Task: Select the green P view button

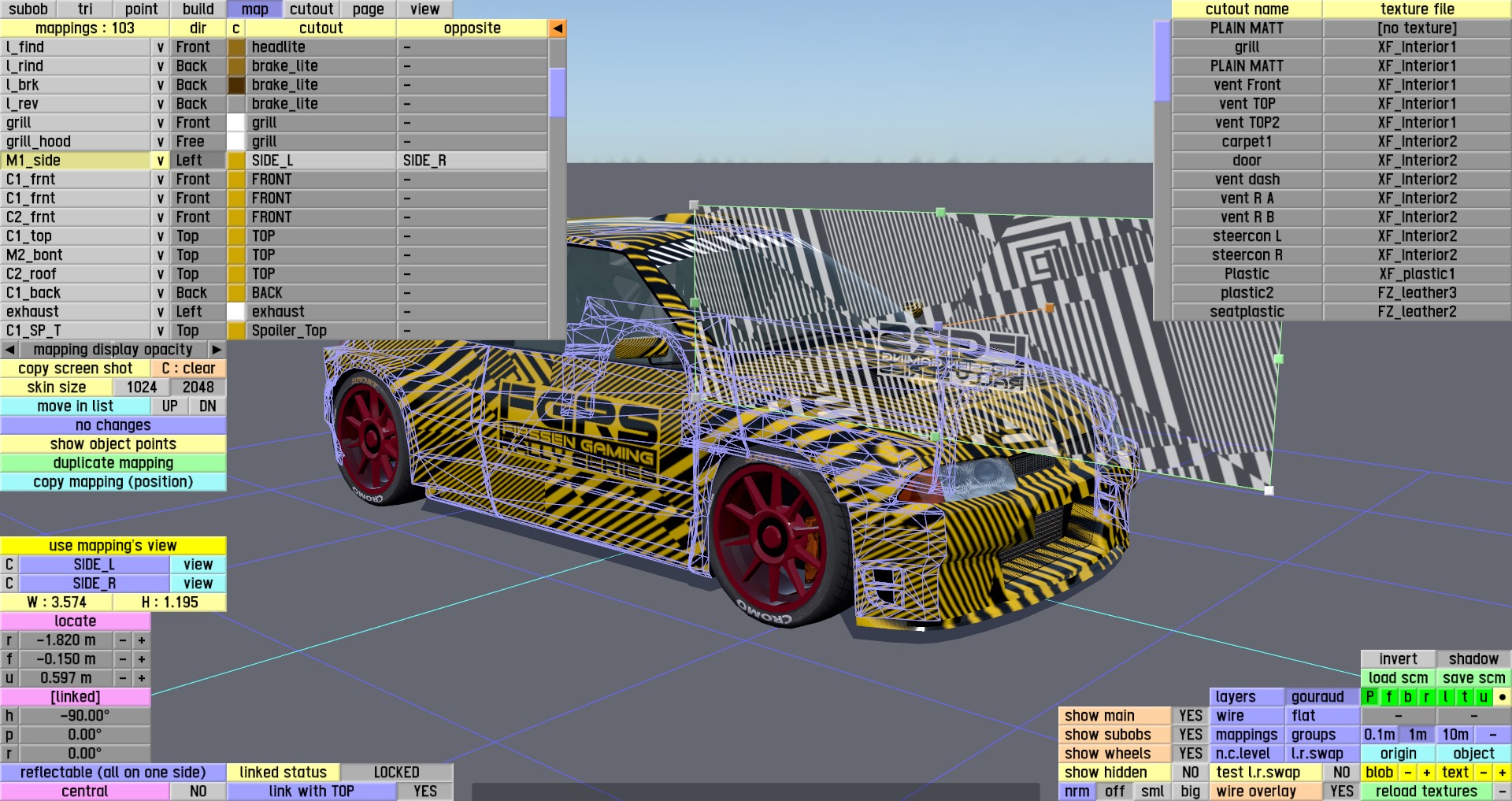Action: click(1370, 697)
